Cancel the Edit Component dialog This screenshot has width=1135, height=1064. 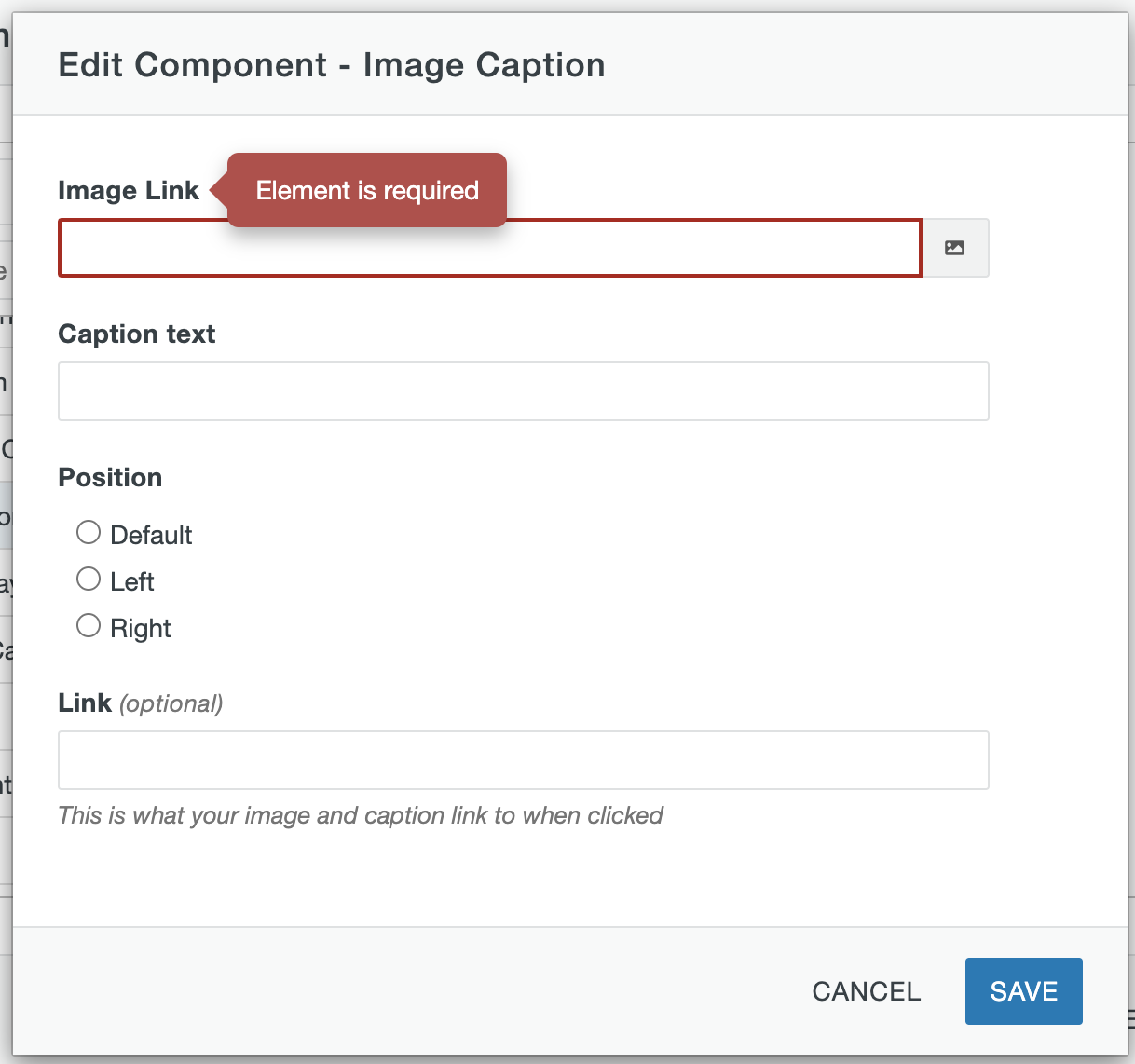[x=866, y=991]
